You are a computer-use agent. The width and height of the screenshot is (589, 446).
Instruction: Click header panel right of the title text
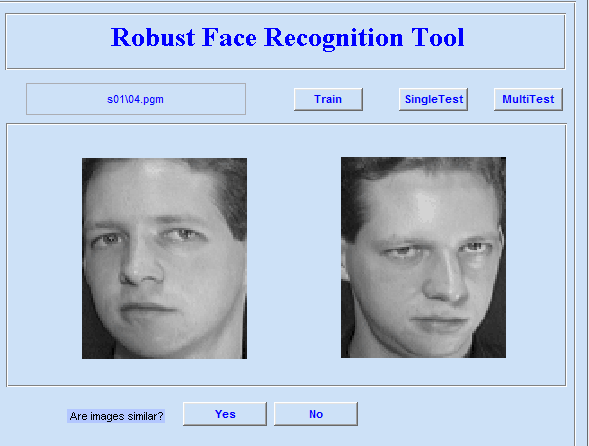pos(515,41)
